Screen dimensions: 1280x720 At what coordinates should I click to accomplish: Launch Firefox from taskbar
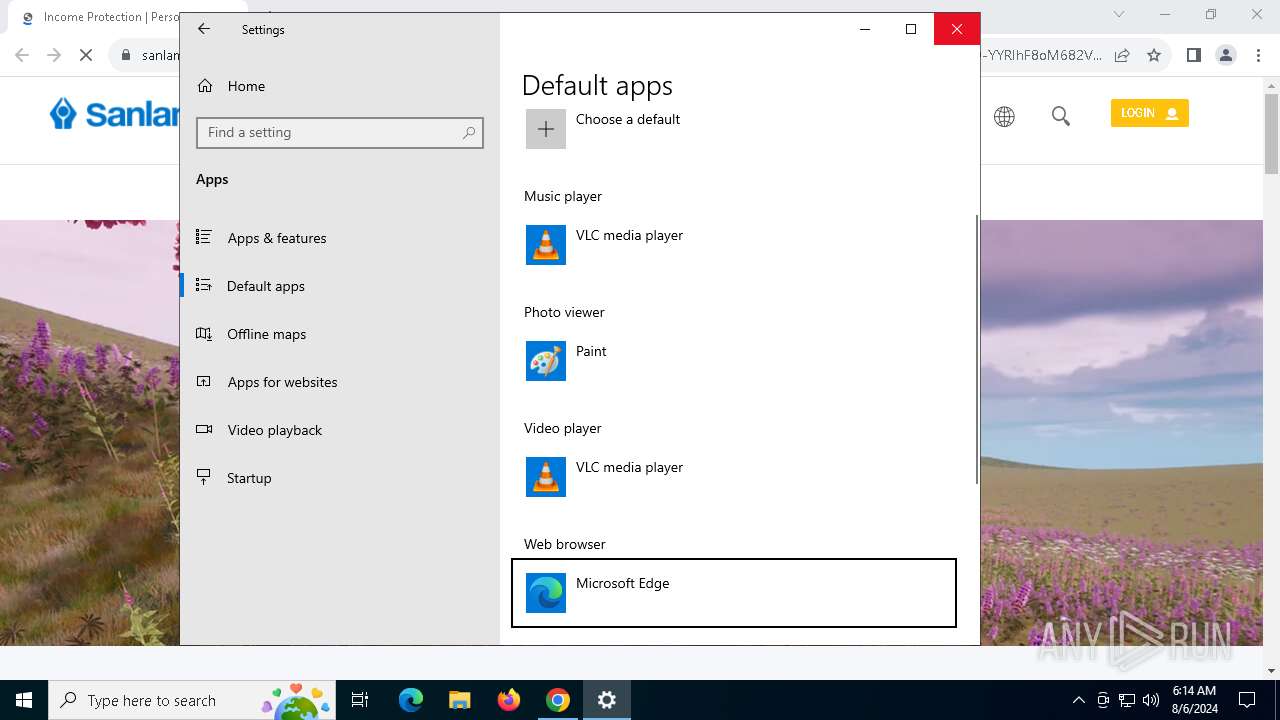(509, 700)
